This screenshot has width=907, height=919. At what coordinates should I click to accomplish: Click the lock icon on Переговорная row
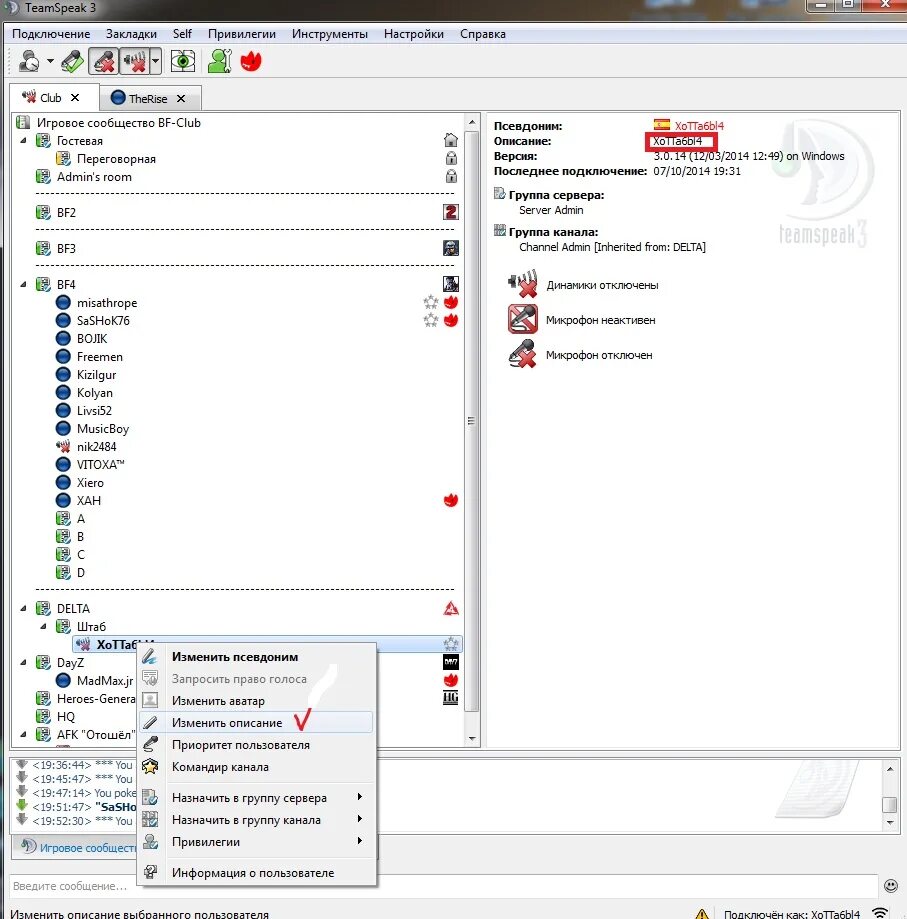point(451,158)
